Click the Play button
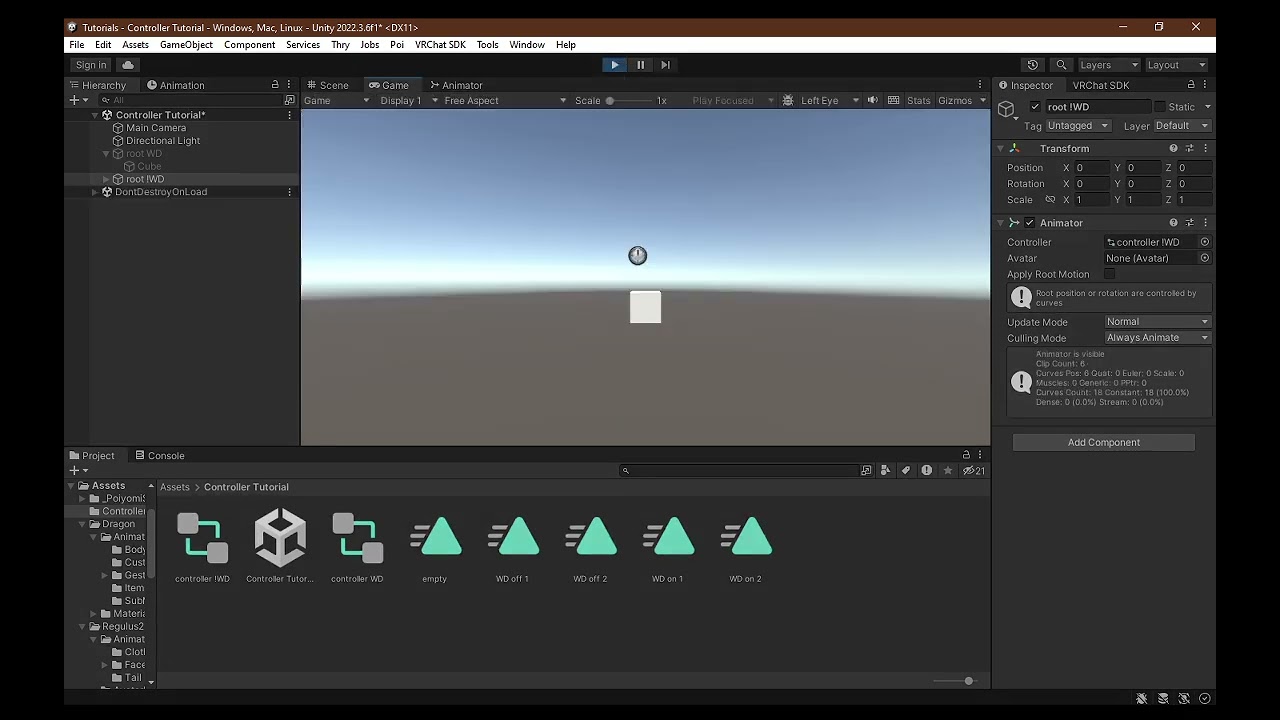The image size is (1280, 720). pyautogui.click(x=614, y=65)
